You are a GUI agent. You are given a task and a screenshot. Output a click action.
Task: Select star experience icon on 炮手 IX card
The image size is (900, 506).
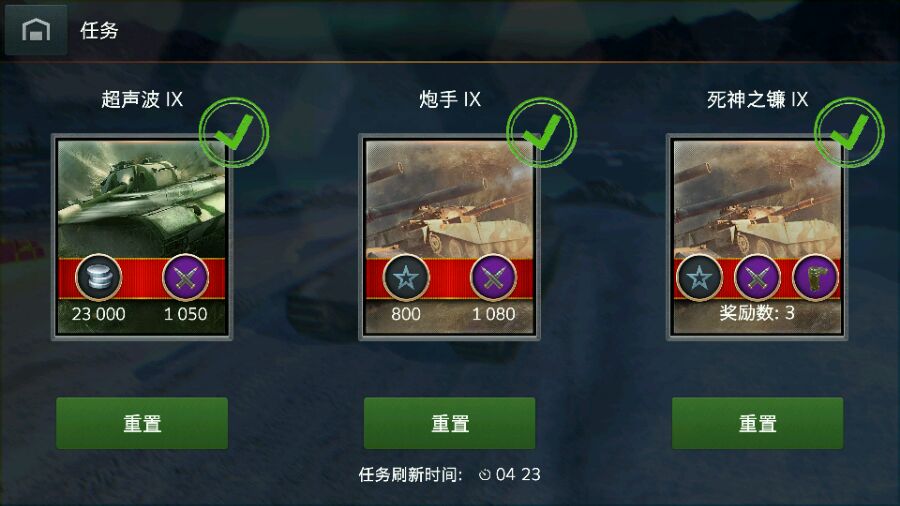(x=406, y=278)
